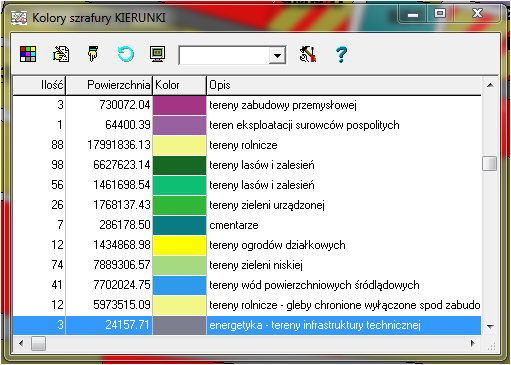The image size is (511, 365).
Task: Select the tereny rolnicze description with count 88
Action: pos(243,145)
